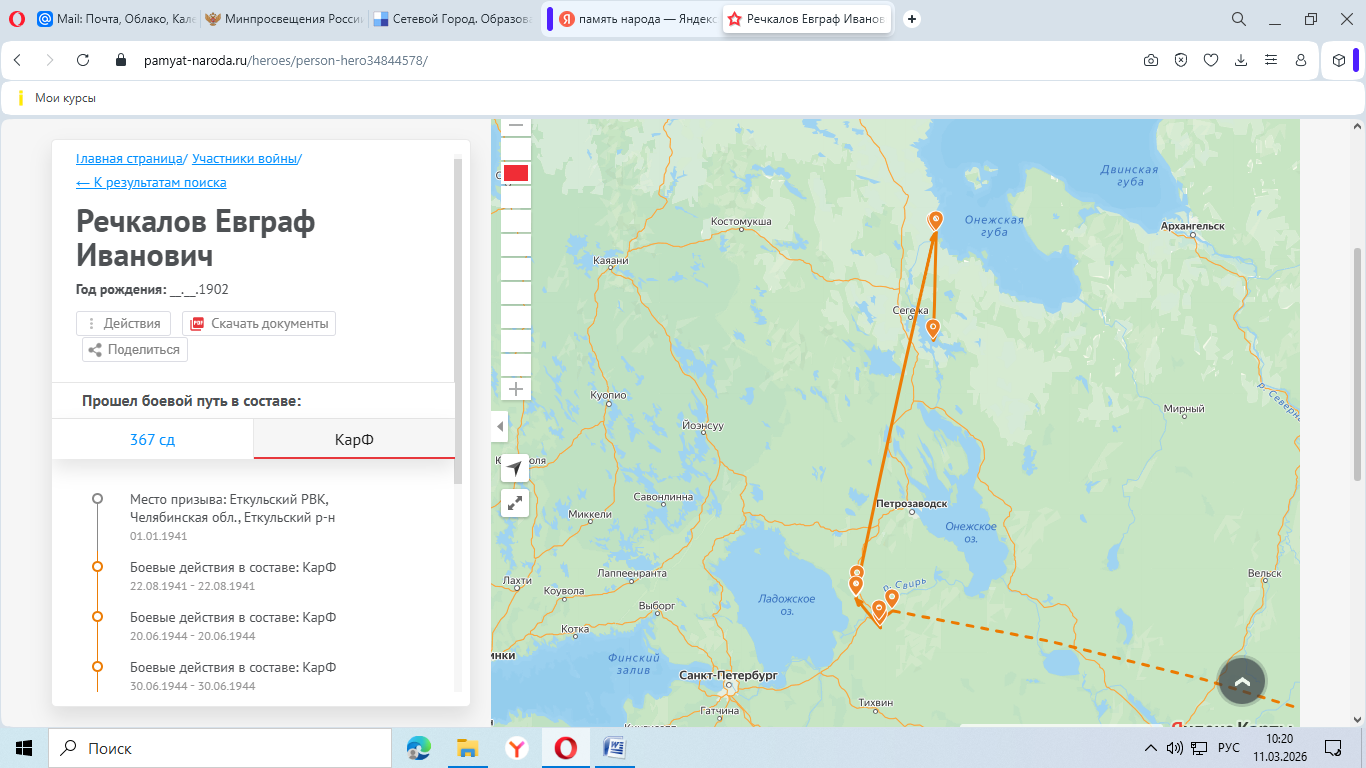Viewport: 1366px width, 768px height.
Task: Search open tabs with magnifier icon
Action: tap(1238, 19)
